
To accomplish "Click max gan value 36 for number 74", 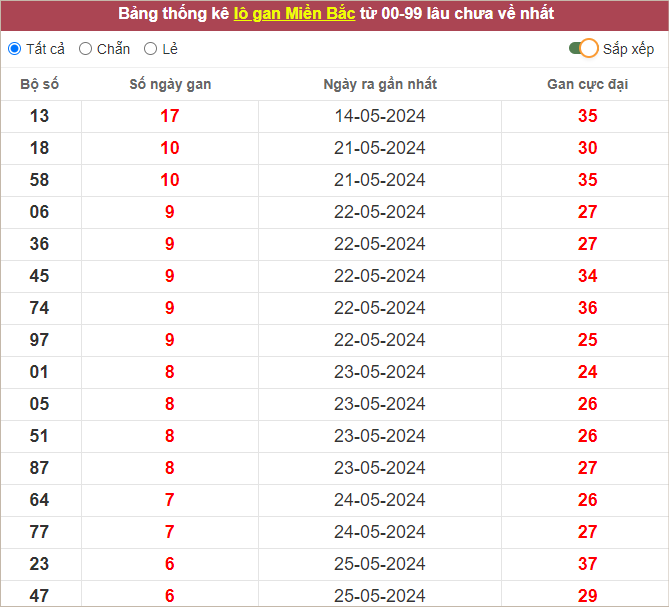I will [x=587, y=308].
